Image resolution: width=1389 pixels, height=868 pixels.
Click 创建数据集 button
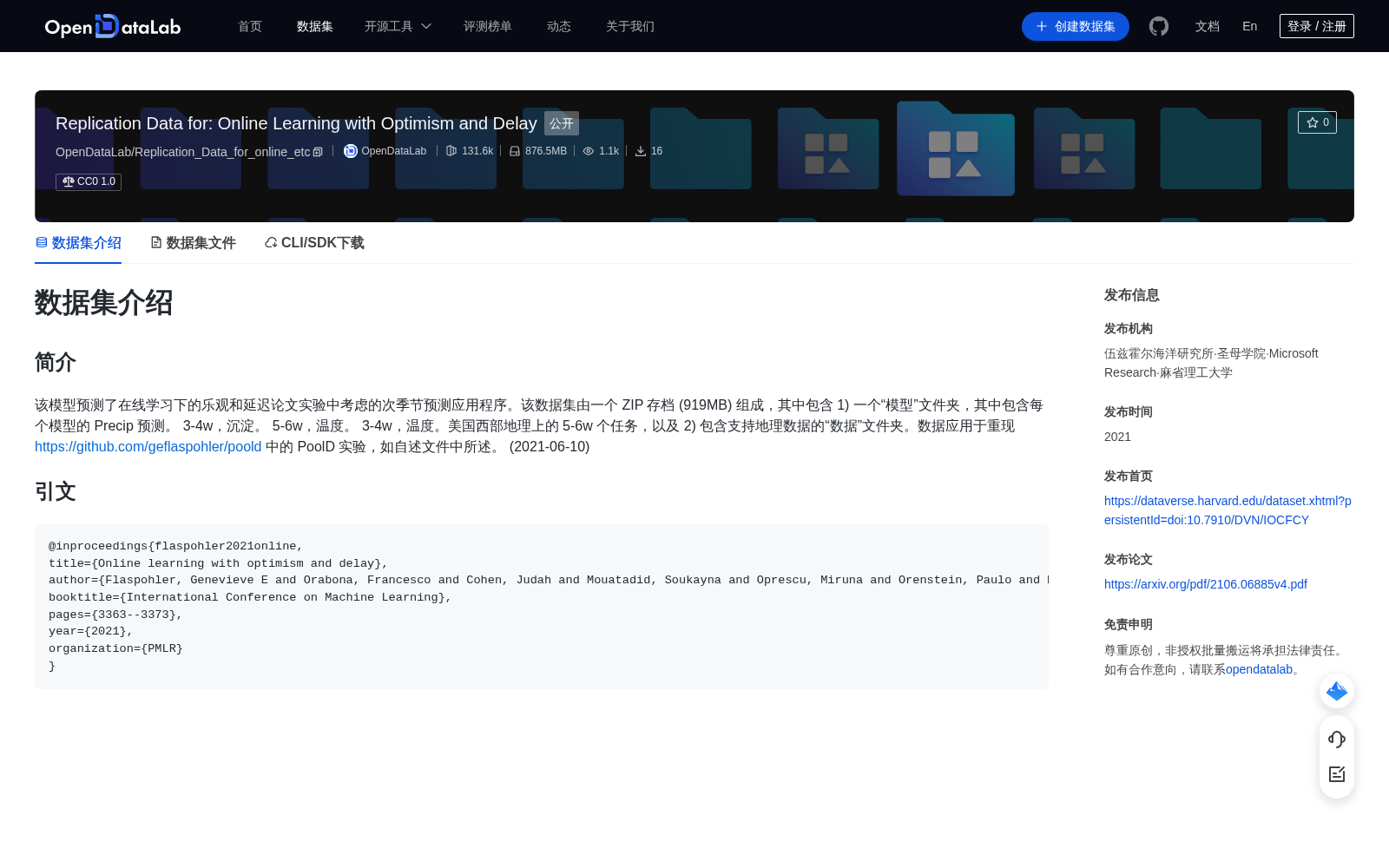(x=1076, y=27)
